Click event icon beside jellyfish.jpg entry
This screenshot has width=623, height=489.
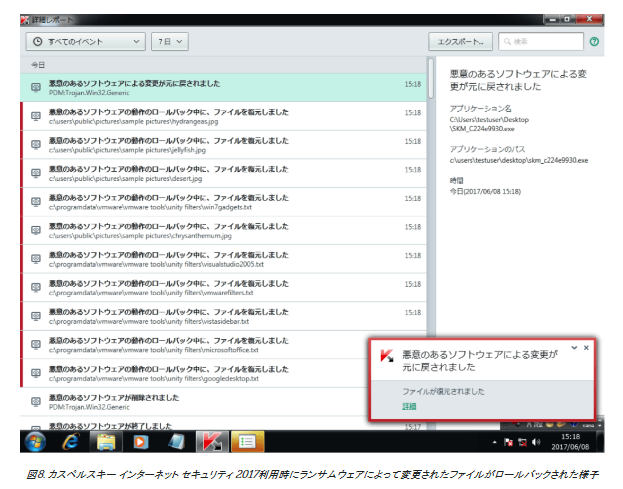pyautogui.click(x=36, y=145)
